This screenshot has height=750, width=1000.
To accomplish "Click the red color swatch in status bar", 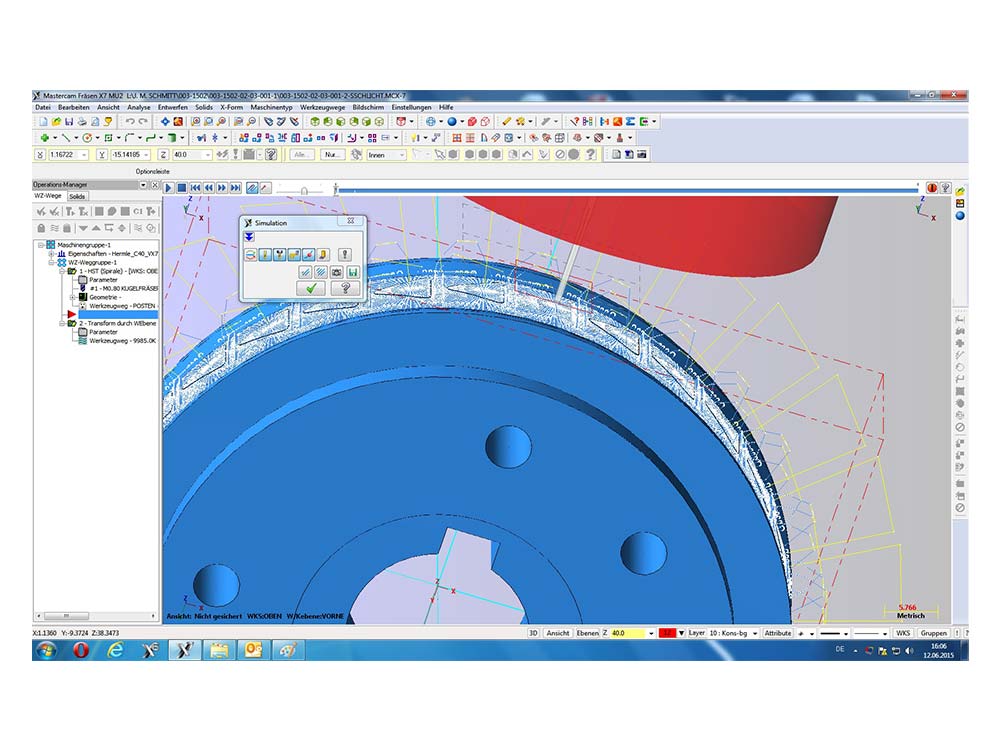I will 668,633.
